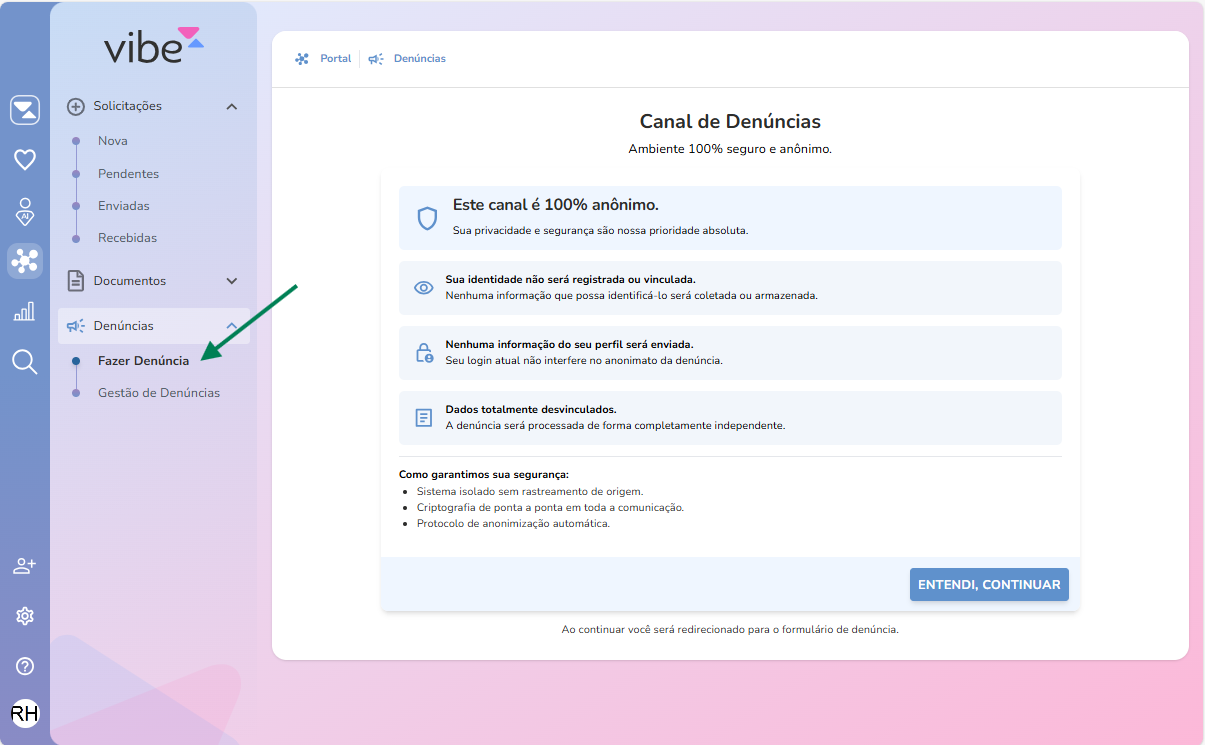The height and width of the screenshot is (745, 1205).
Task: Open the help question mark icon
Action: click(x=25, y=666)
